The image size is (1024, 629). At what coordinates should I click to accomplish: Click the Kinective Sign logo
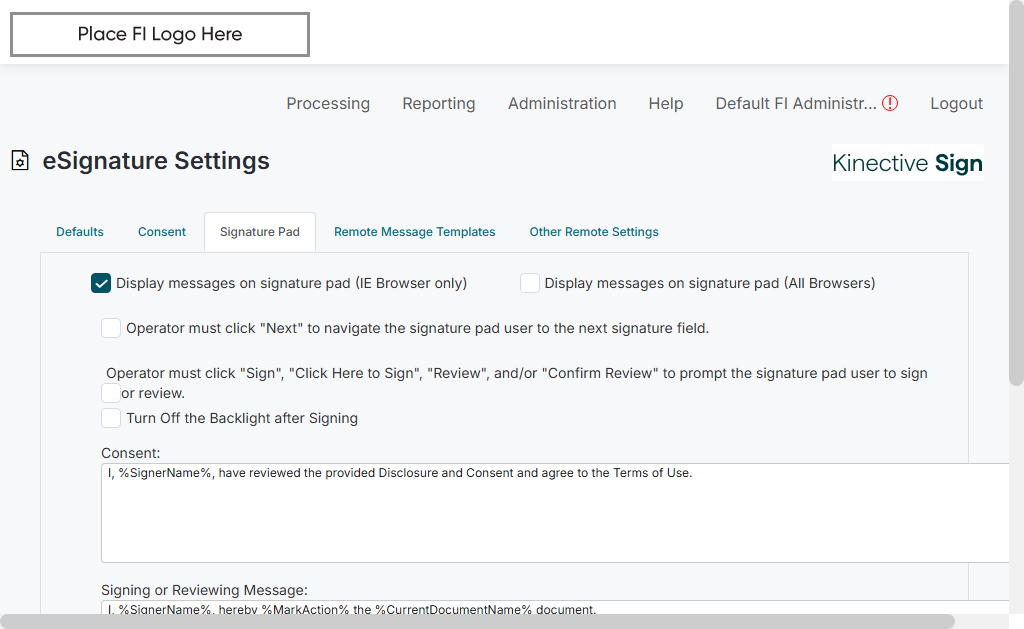[907, 163]
